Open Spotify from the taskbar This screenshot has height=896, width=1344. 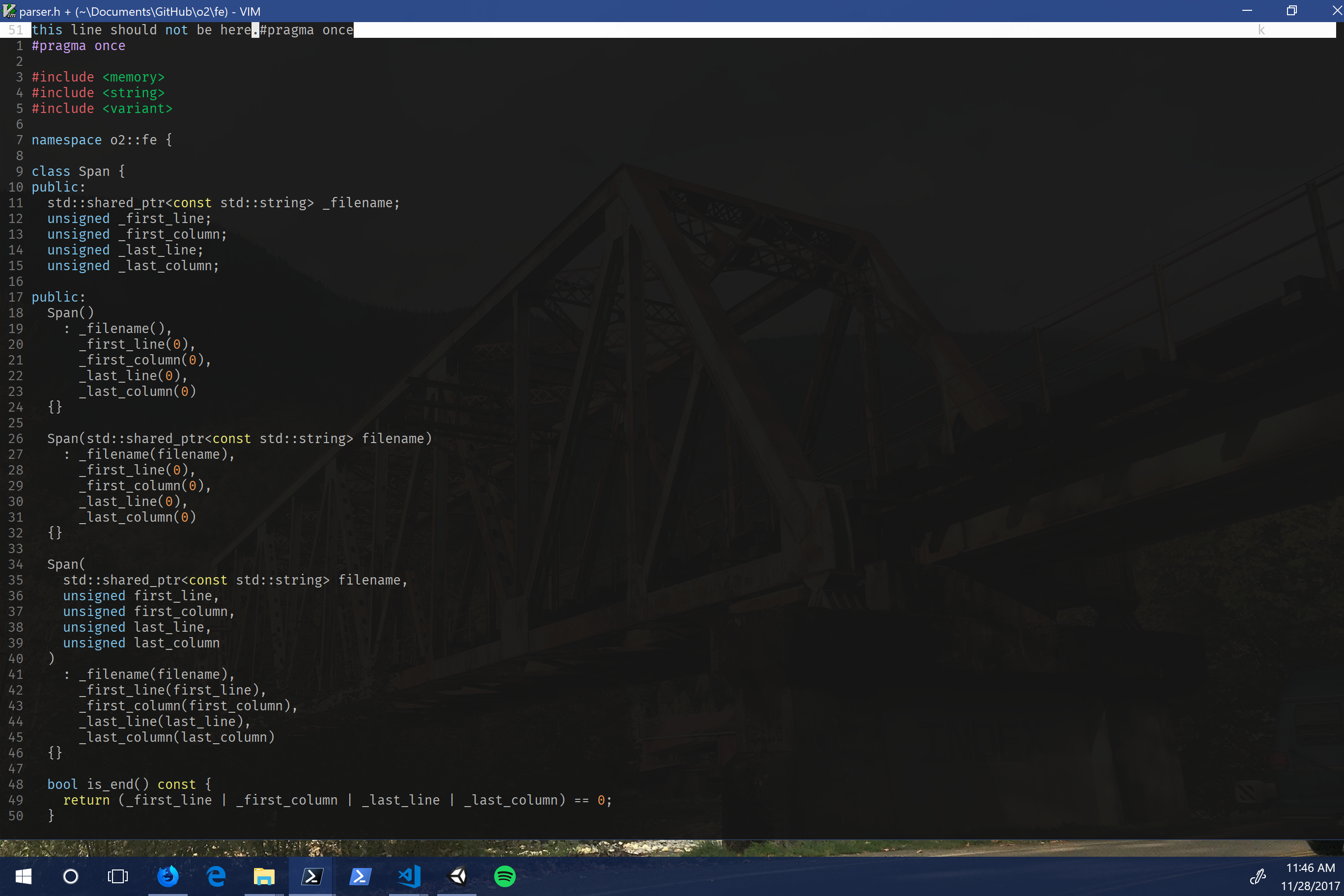(x=505, y=876)
